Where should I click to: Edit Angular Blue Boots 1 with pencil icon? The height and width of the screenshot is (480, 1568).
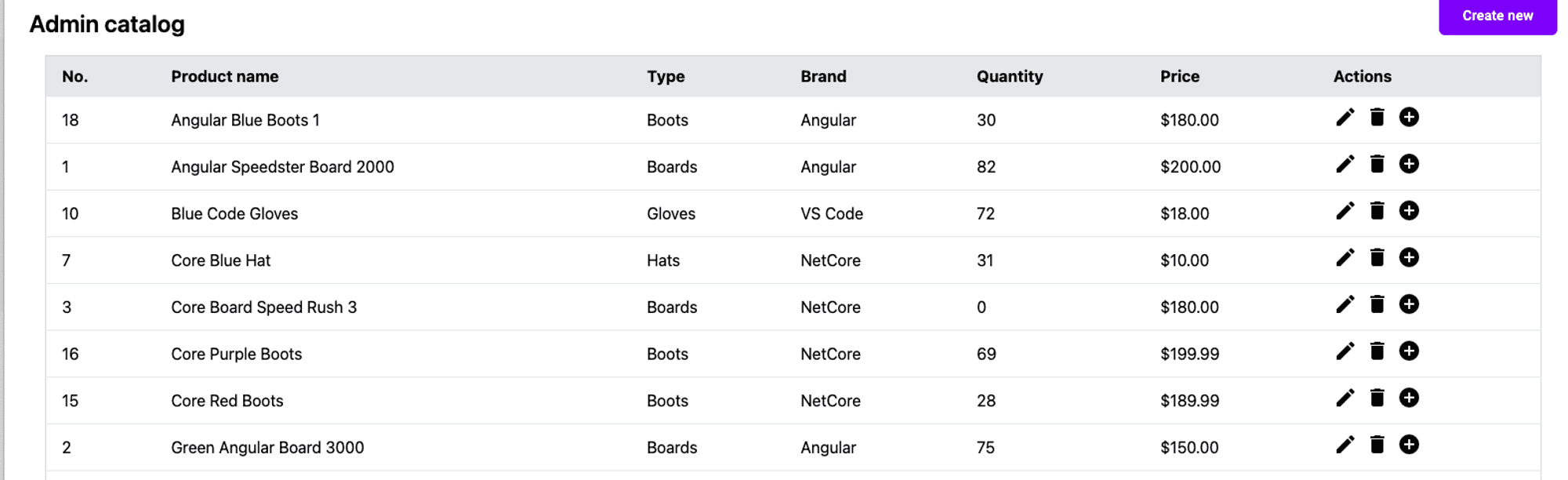[x=1345, y=118]
